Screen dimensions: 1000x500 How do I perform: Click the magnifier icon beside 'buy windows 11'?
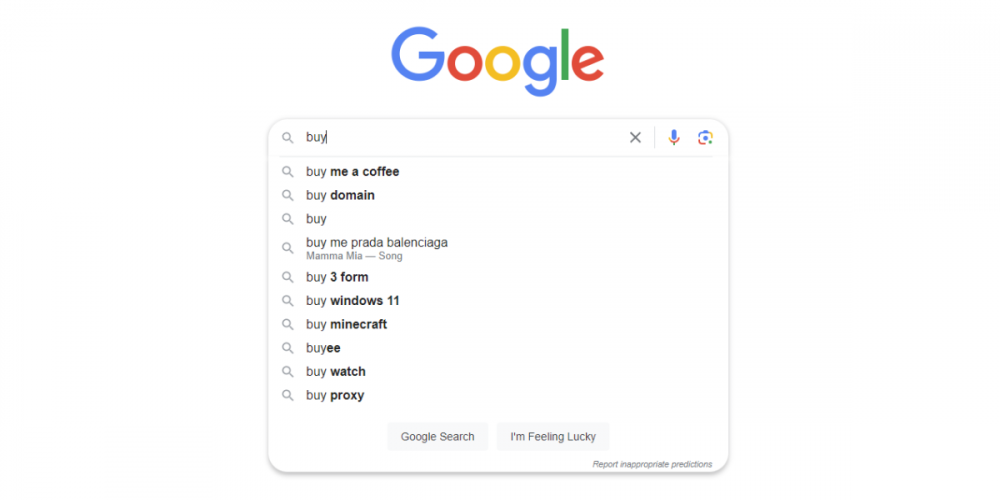point(288,300)
